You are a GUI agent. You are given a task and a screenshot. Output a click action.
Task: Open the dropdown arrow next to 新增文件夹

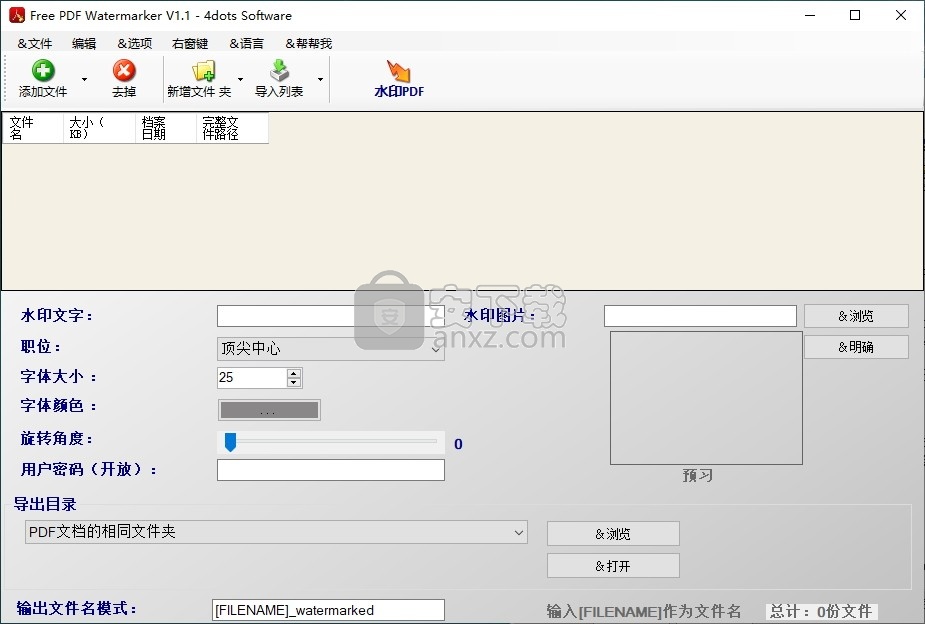[240, 79]
